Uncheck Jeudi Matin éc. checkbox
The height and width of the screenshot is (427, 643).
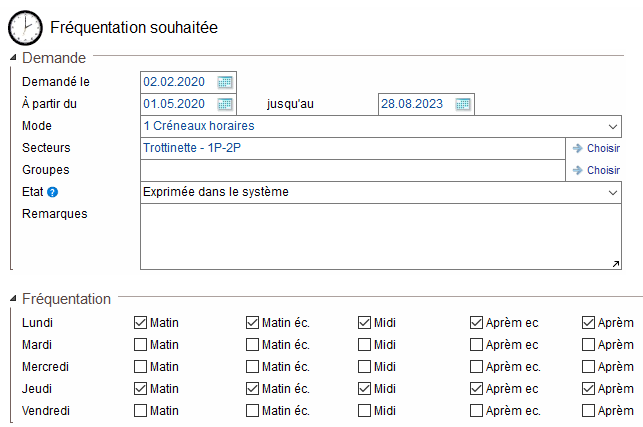[x=253, y=389]
